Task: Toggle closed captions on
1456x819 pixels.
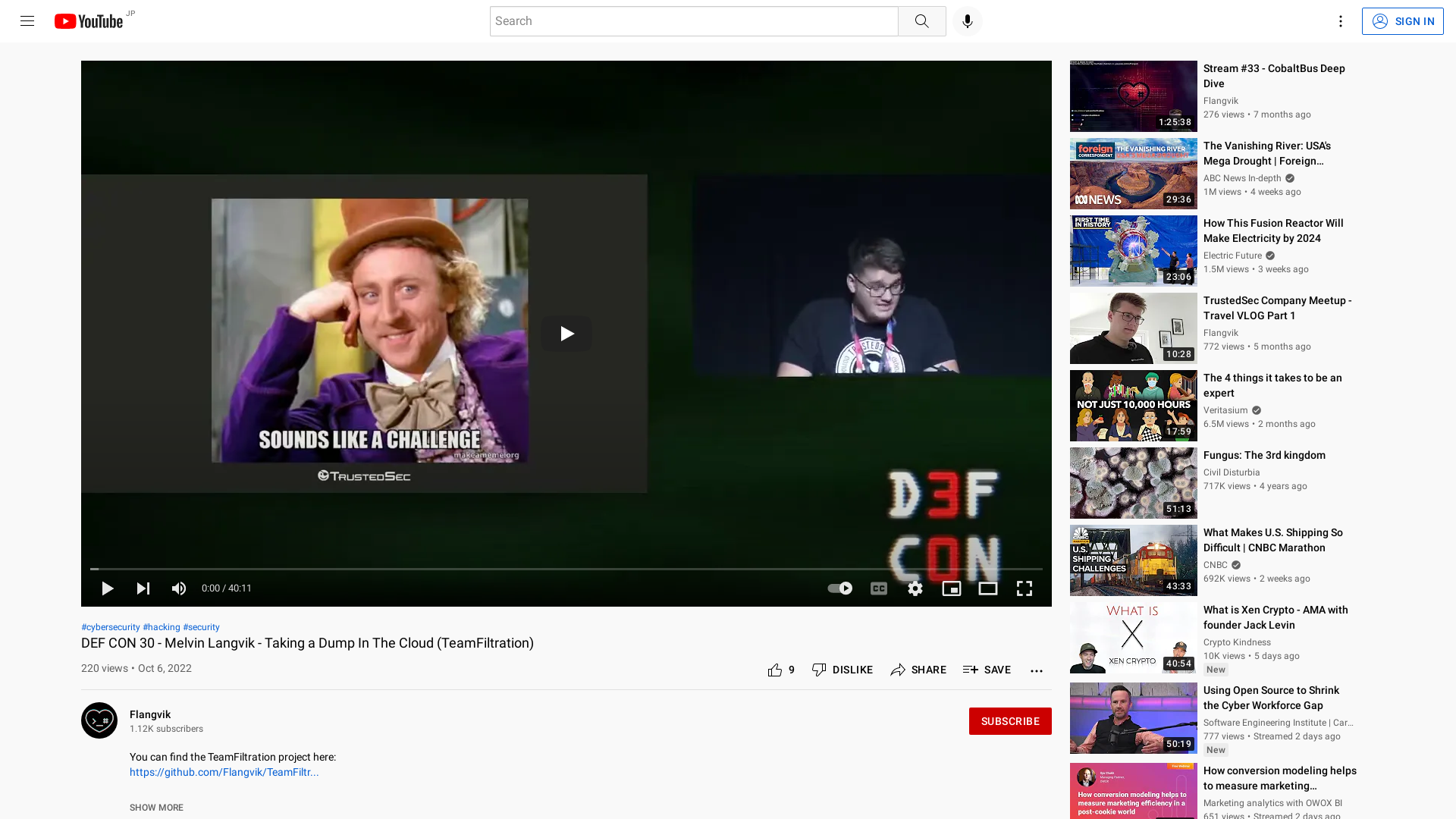Action: (x=878, y=588)
